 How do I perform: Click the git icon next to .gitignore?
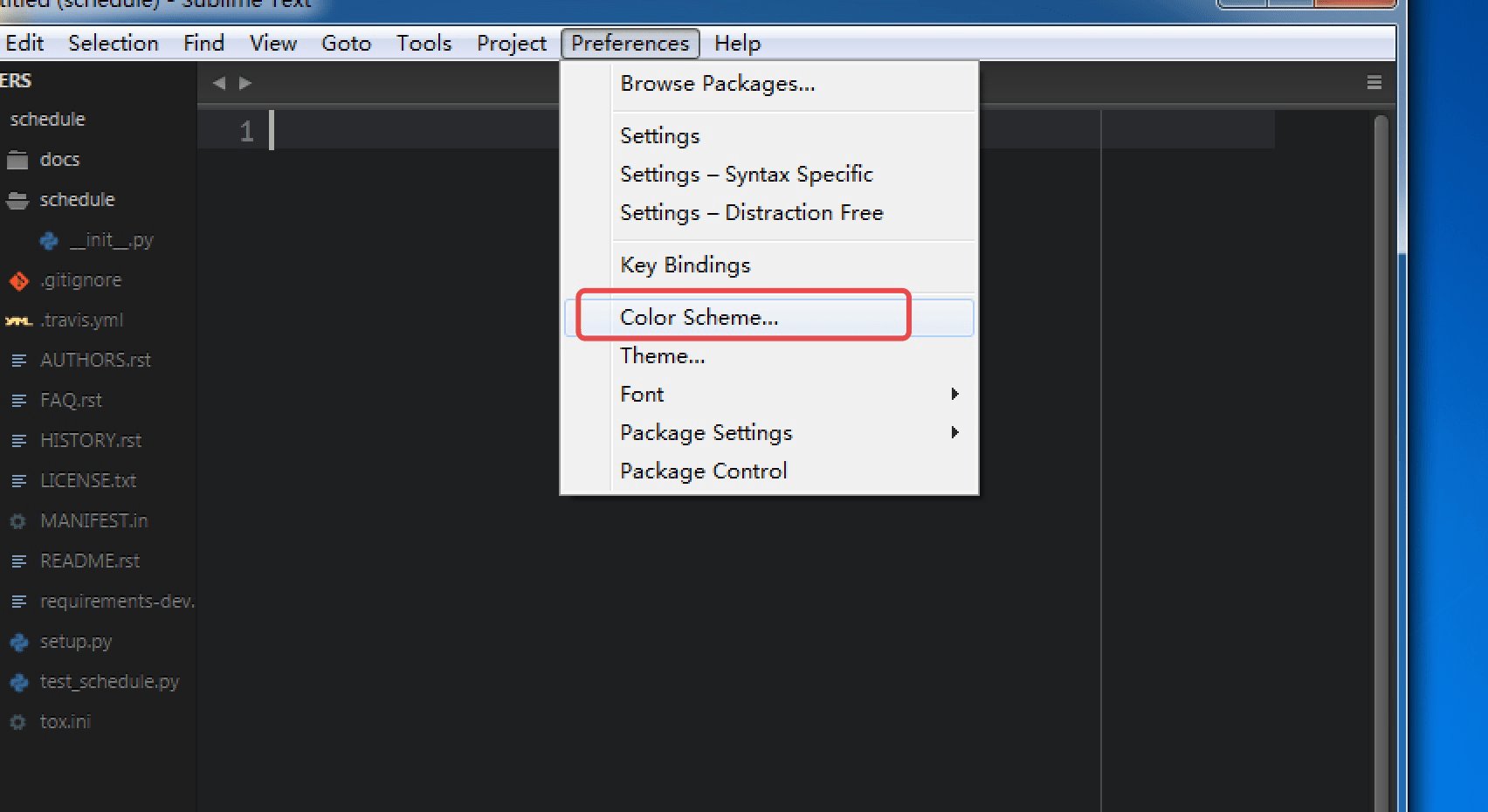click(x=19, y=280)
